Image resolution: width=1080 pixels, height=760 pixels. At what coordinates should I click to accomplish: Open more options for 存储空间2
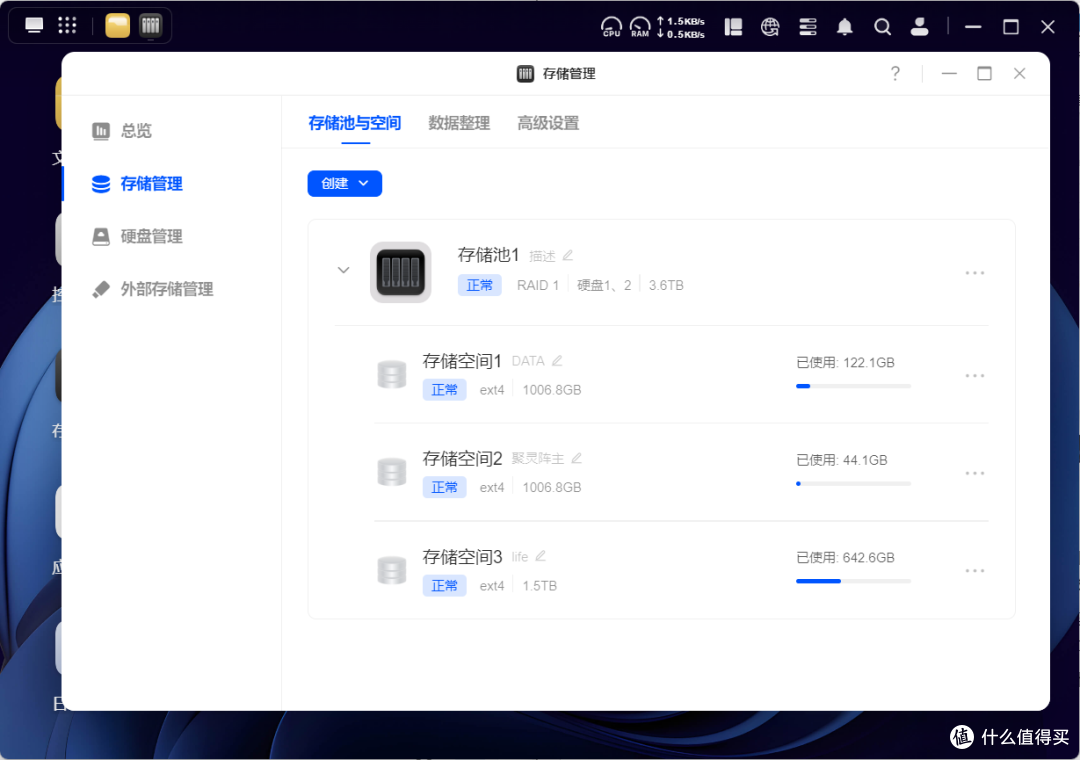pyautogui.click(x=975, y=474)
